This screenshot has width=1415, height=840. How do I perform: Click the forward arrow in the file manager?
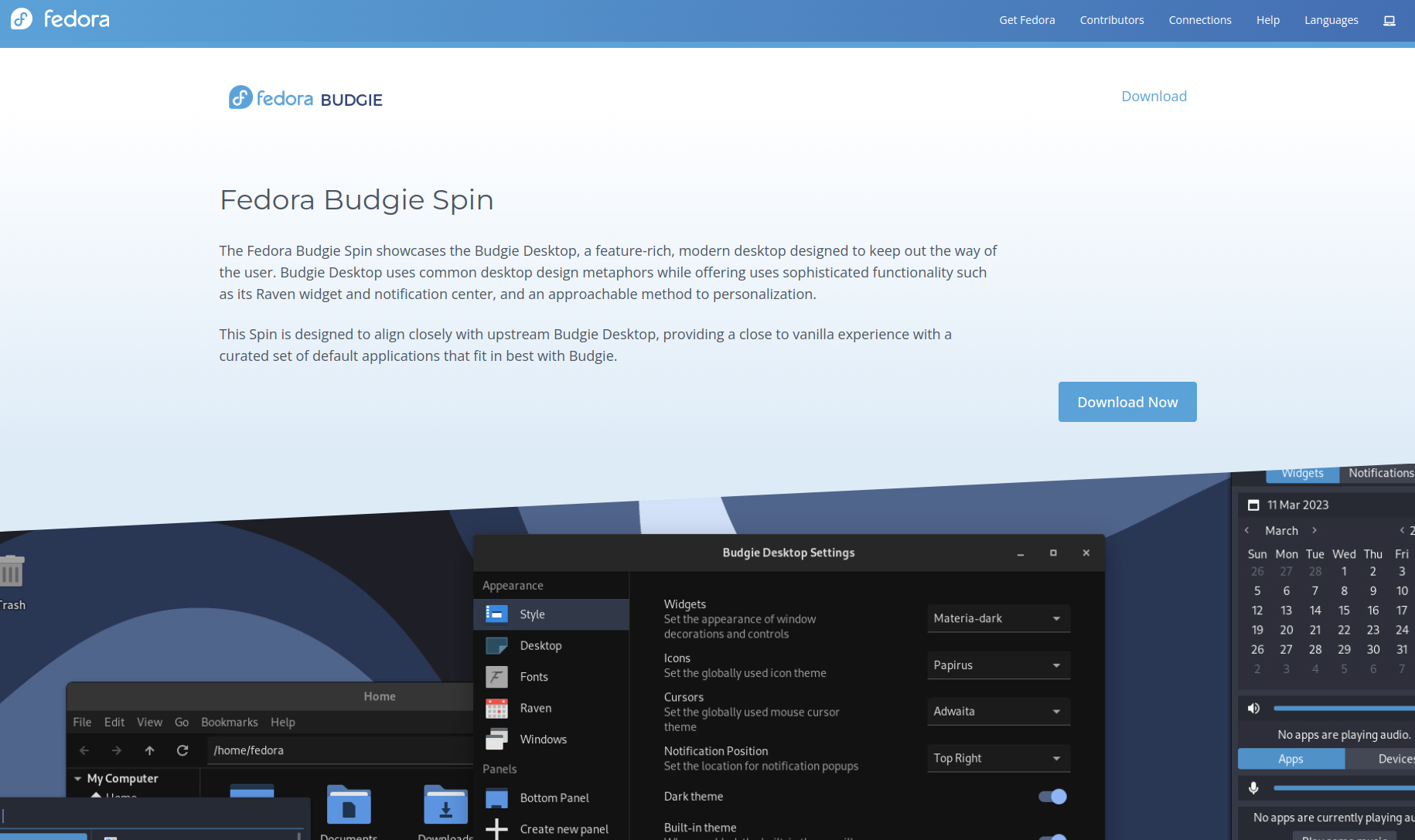[x=117, y=750]
